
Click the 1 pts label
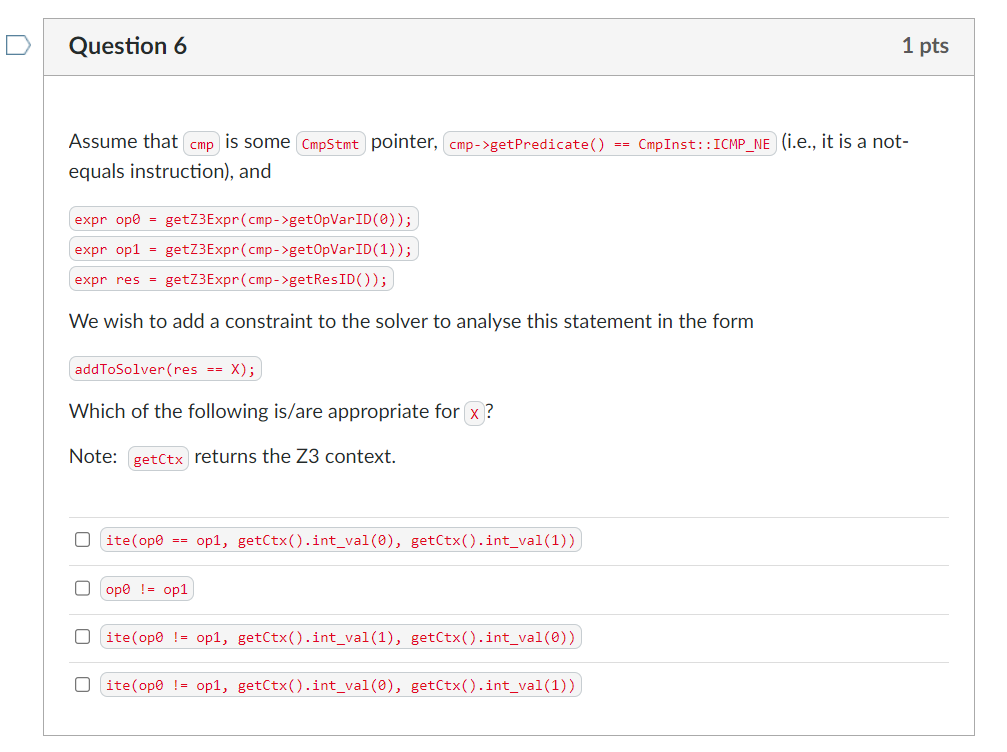[x=926, y=46]
